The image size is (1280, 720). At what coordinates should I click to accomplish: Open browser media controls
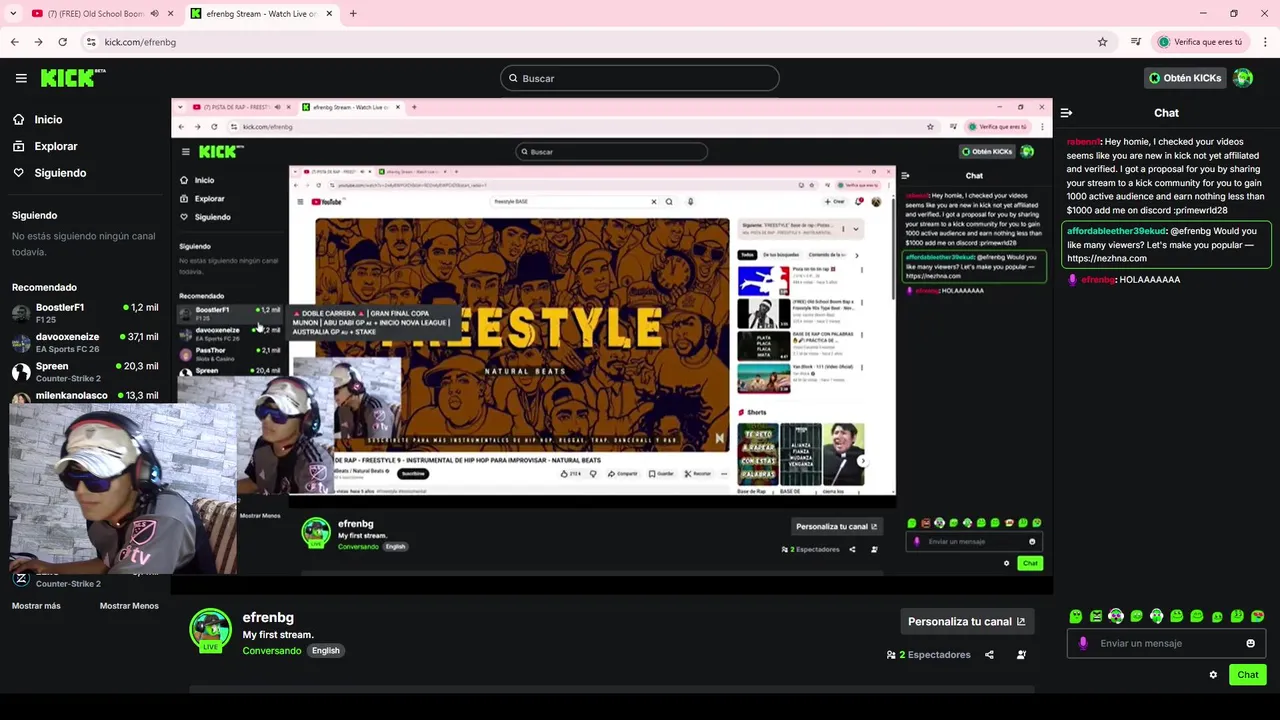click(1136, 42)
